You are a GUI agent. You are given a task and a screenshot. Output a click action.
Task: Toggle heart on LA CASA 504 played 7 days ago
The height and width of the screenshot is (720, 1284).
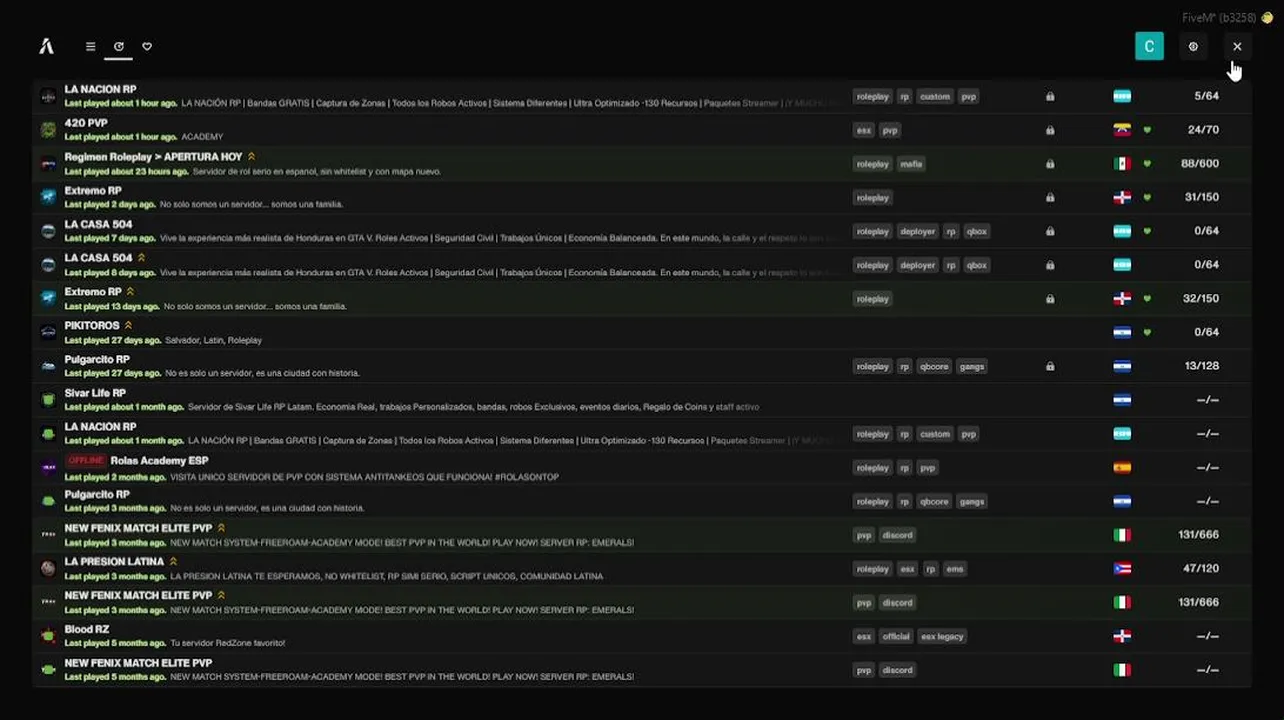coord(1147,231)
